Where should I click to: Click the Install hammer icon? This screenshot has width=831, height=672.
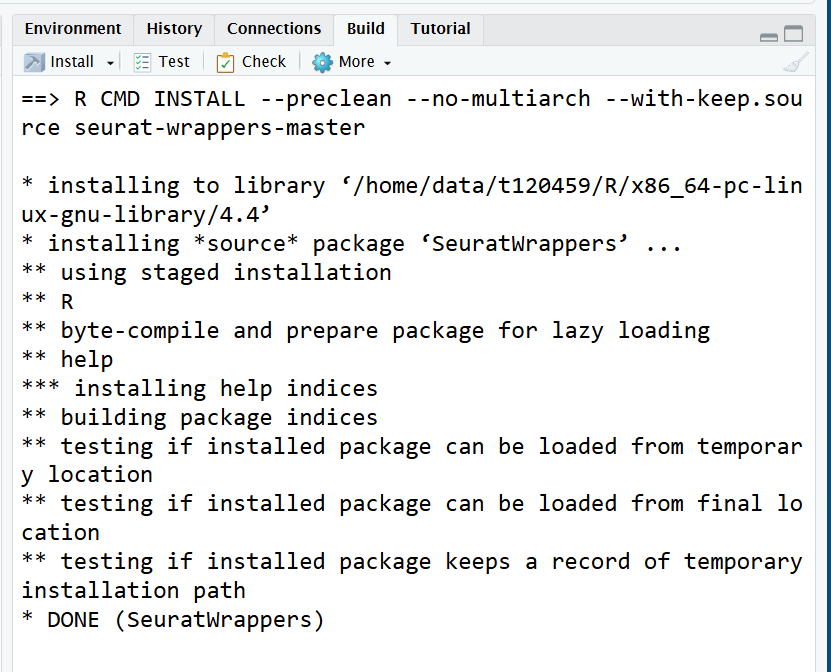(x=34, y=62)
